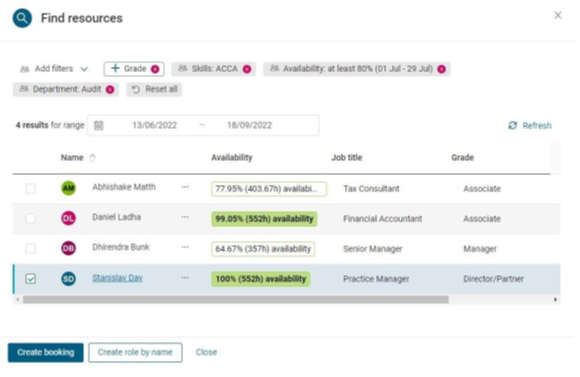Click the Department: Audit filter chip

point(66,90)
